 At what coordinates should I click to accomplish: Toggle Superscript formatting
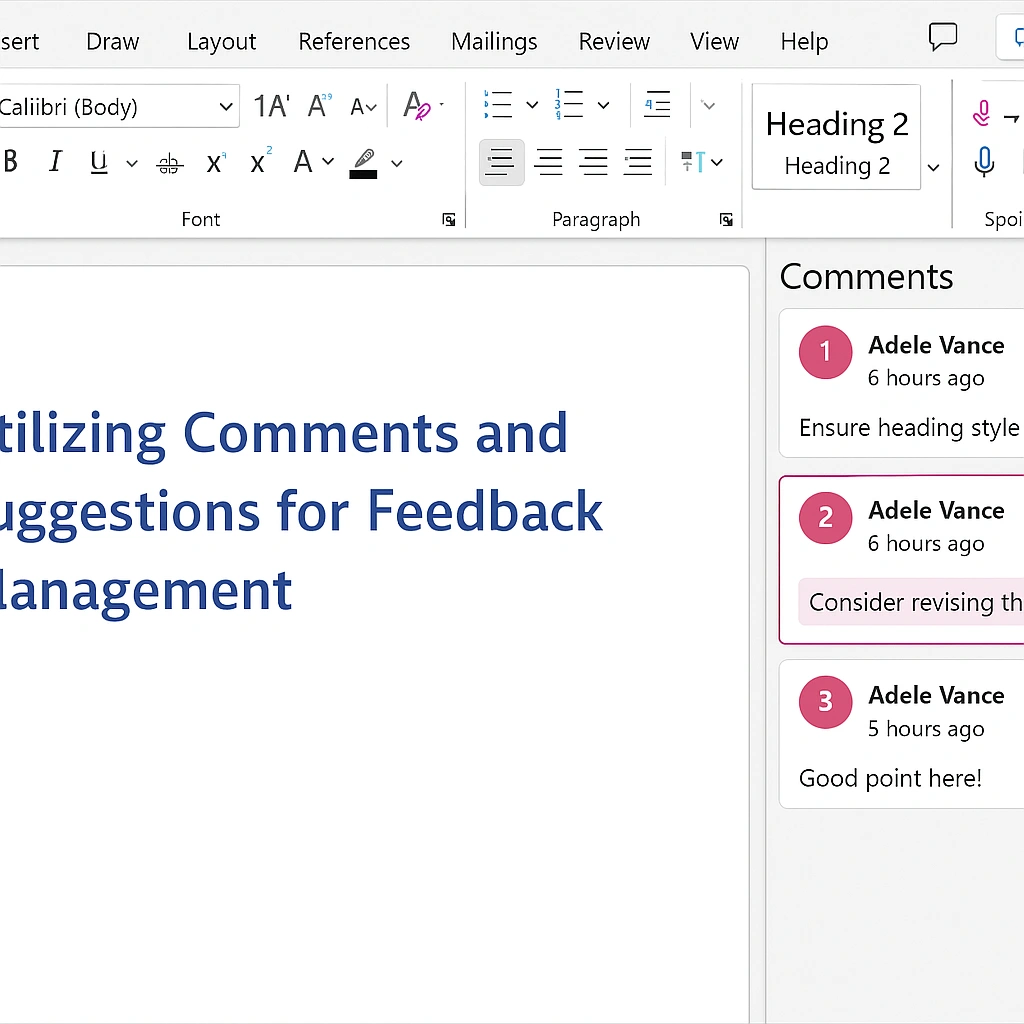[x=261, y=161]
